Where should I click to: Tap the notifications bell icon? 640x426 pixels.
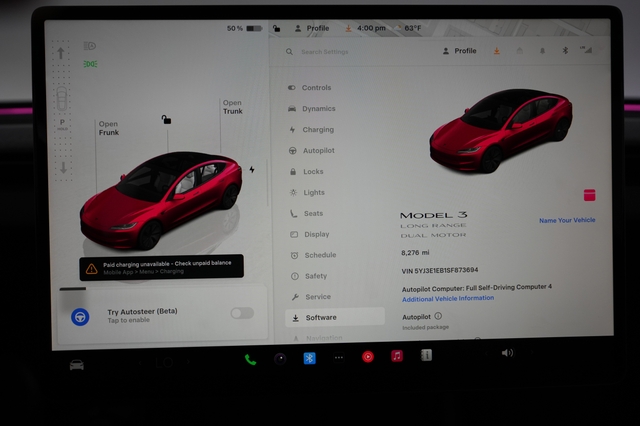coord(542,51)
